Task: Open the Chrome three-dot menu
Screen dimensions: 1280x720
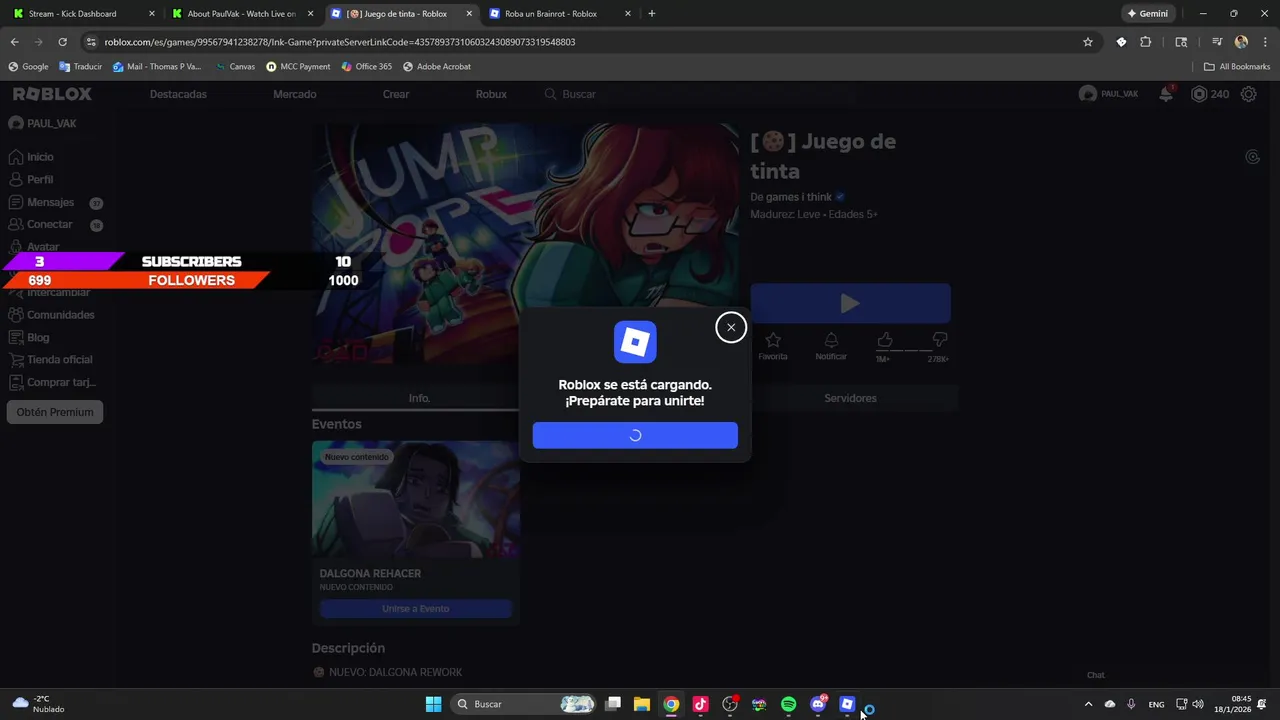Action: click(x=1264, y=42)
